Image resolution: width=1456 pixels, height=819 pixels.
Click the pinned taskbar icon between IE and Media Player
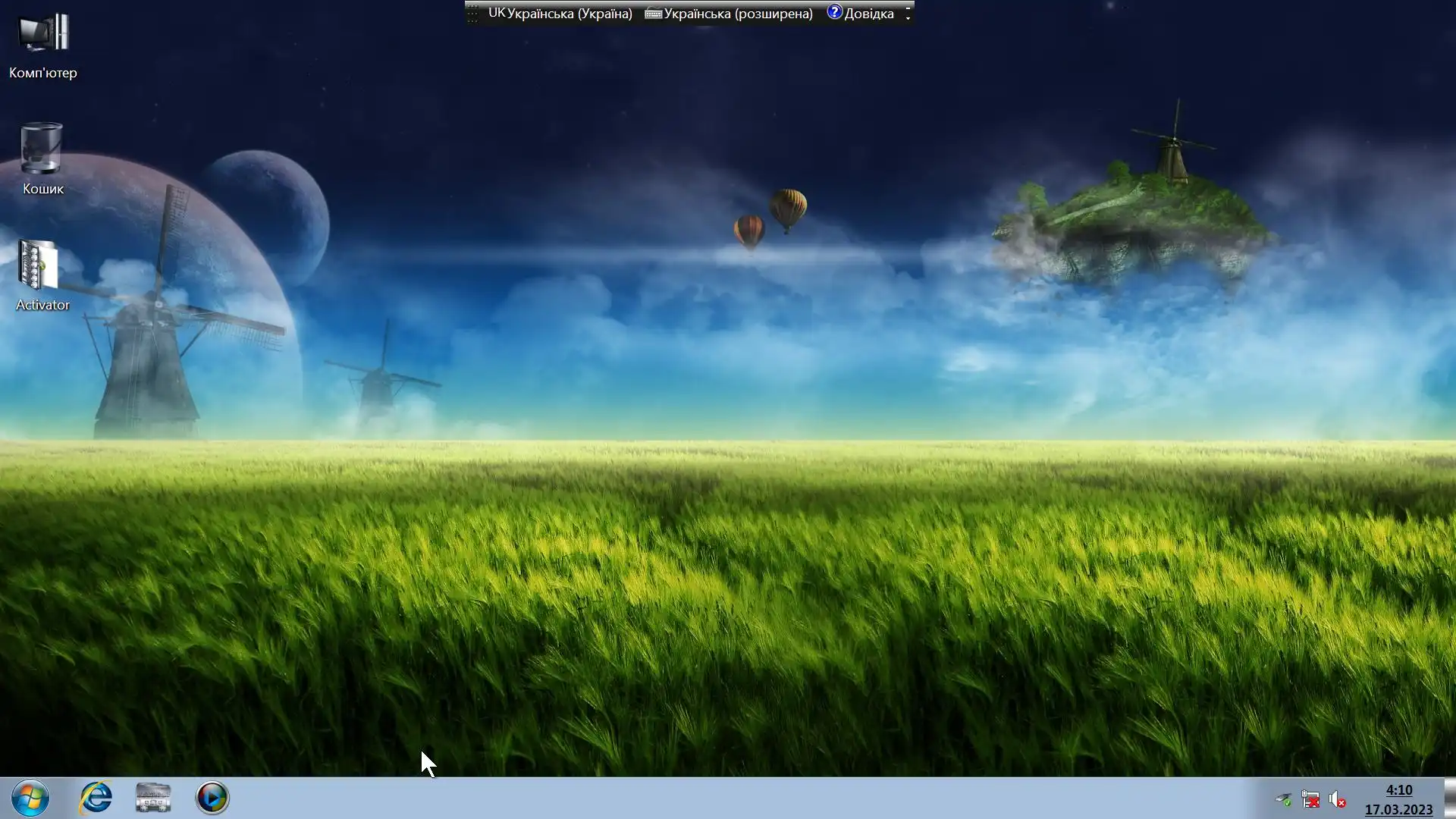pyautogui.click(x=153, y=798)
